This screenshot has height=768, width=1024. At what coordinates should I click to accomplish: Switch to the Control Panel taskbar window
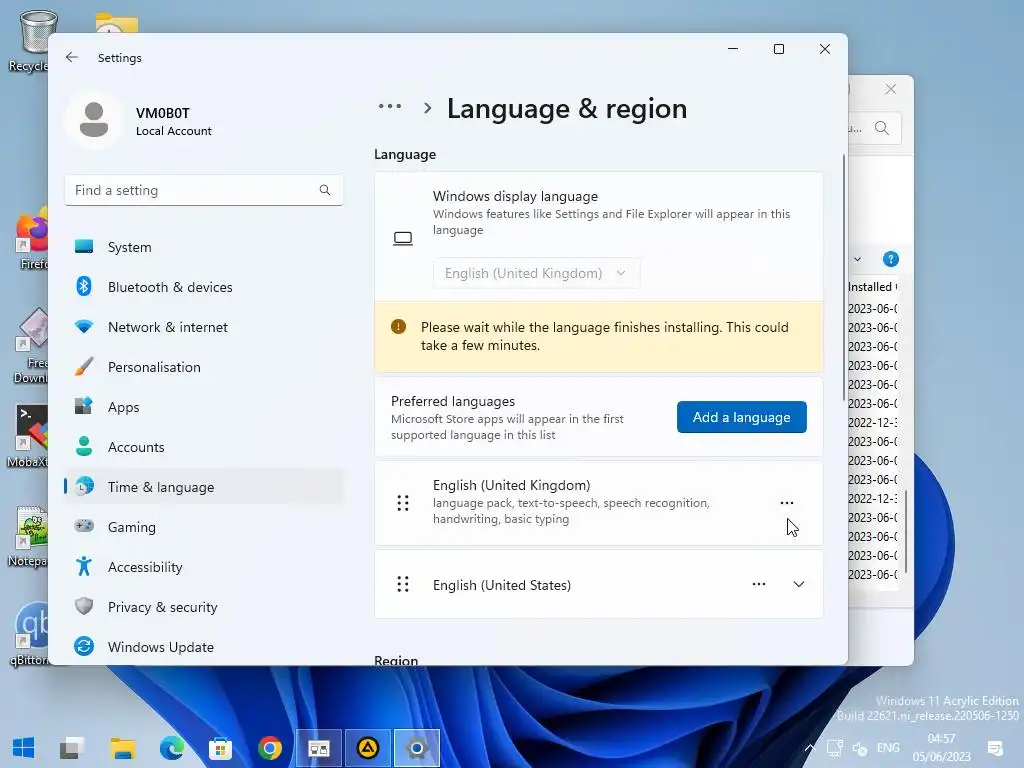coord(319,748)
